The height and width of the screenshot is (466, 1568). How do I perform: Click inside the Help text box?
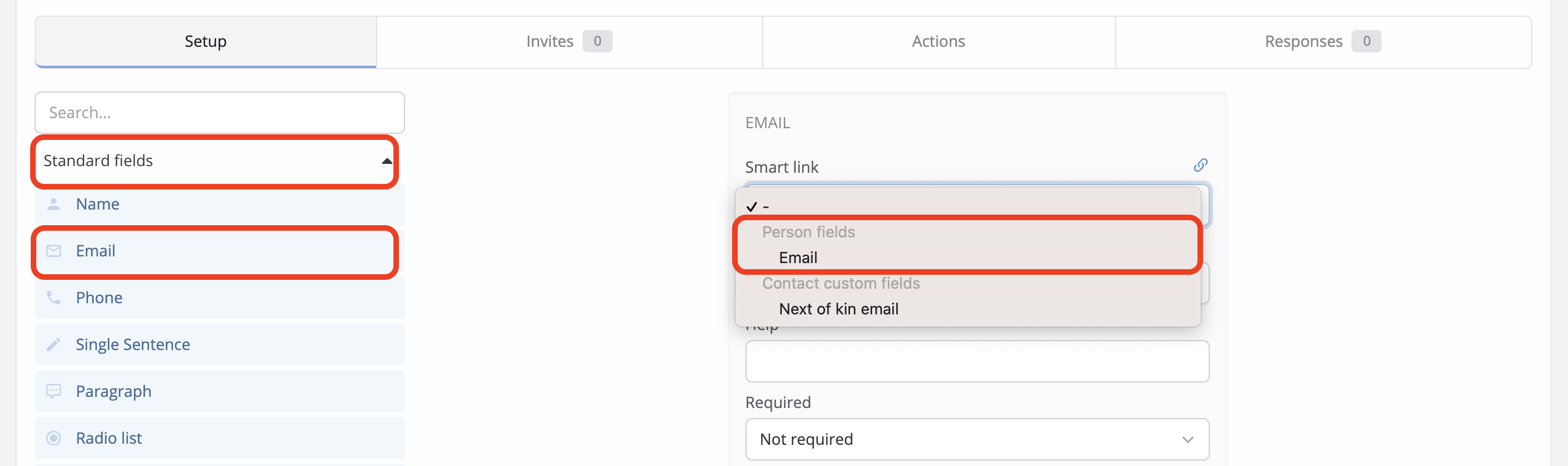pyautogui.click(x=977, y=361)
